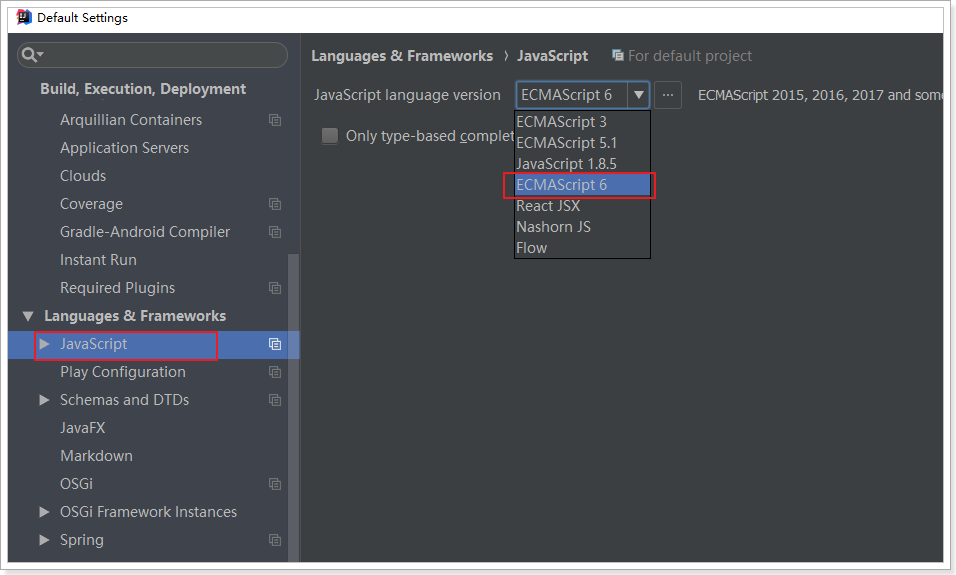Click project-level icon beside Coverage
This screenshot has height=575, width=956.
(x=275, y=204)
